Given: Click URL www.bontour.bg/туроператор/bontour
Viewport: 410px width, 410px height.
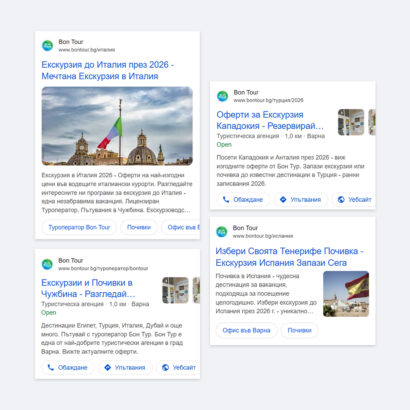Looking at the screenshot, I should click(x=103, y=268).
